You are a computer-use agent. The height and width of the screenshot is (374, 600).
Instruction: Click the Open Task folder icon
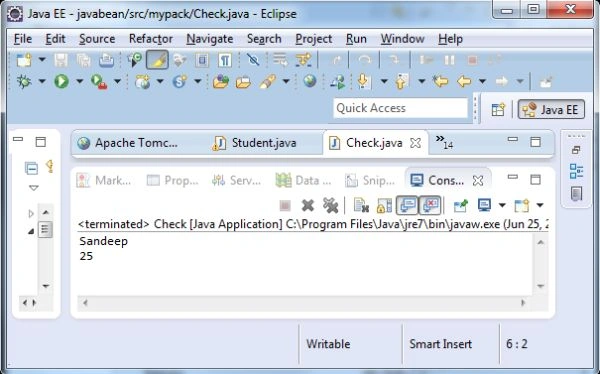point(243,82)
